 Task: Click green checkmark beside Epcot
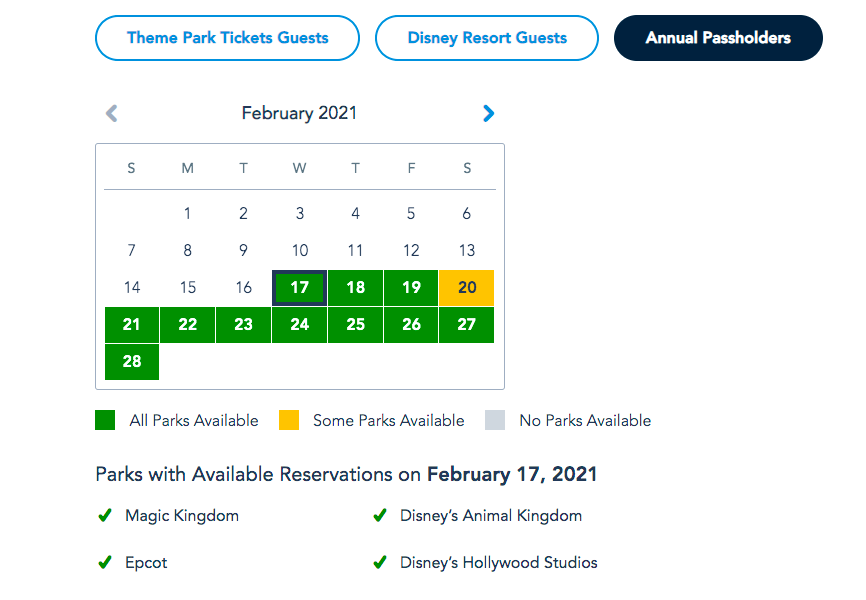pyautogui.click(x=104, y=563)
